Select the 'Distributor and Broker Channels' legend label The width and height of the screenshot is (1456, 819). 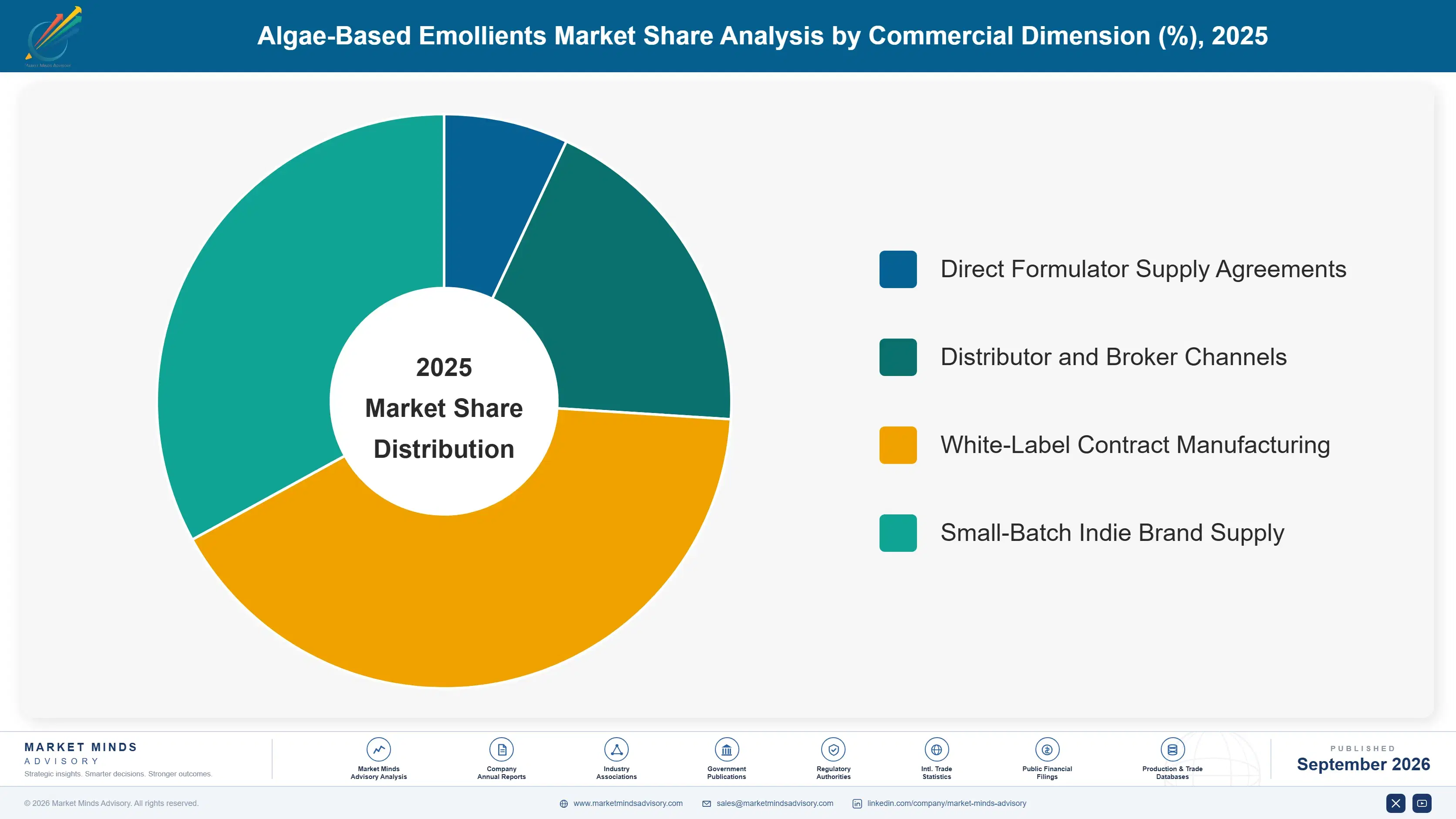[x=1113, y=357]
